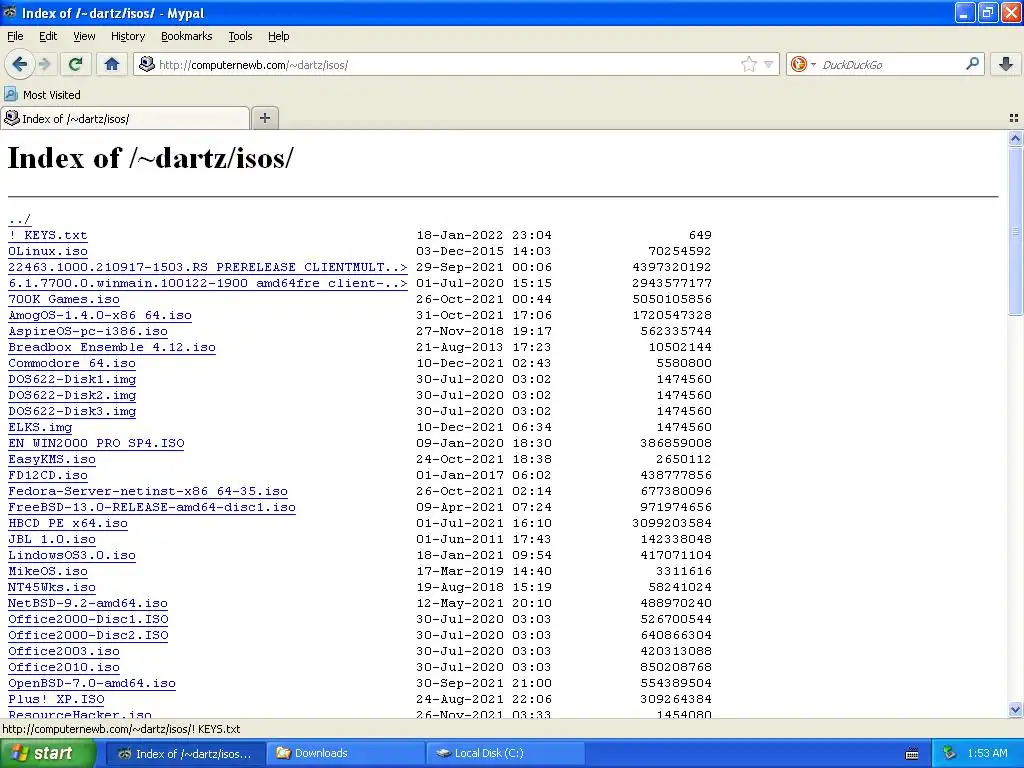Download Commodore 64.iso
This screenshot has height=768, width=1024.
coord(72,363)
